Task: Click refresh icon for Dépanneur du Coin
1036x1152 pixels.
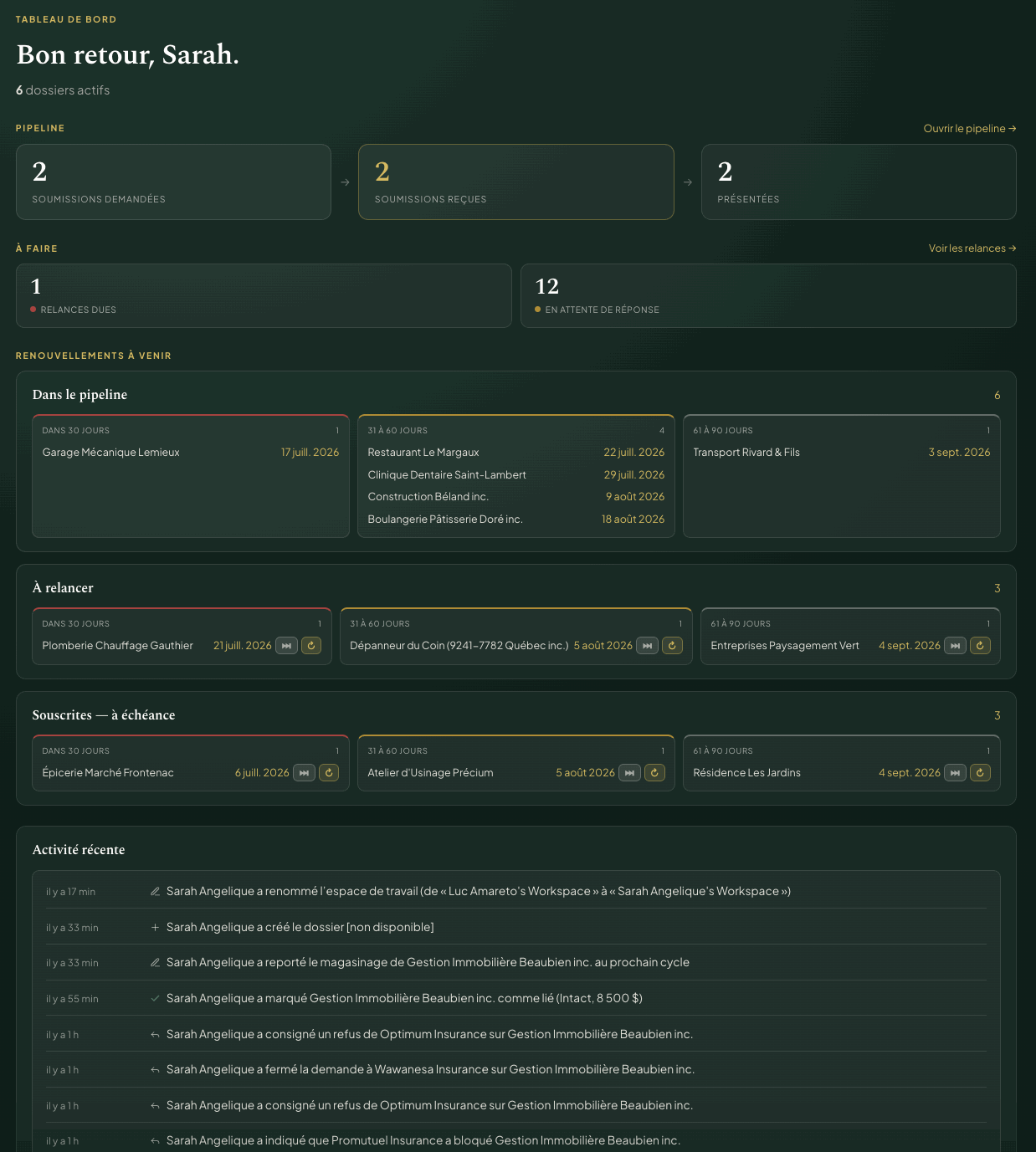Action: pos(672,646)
